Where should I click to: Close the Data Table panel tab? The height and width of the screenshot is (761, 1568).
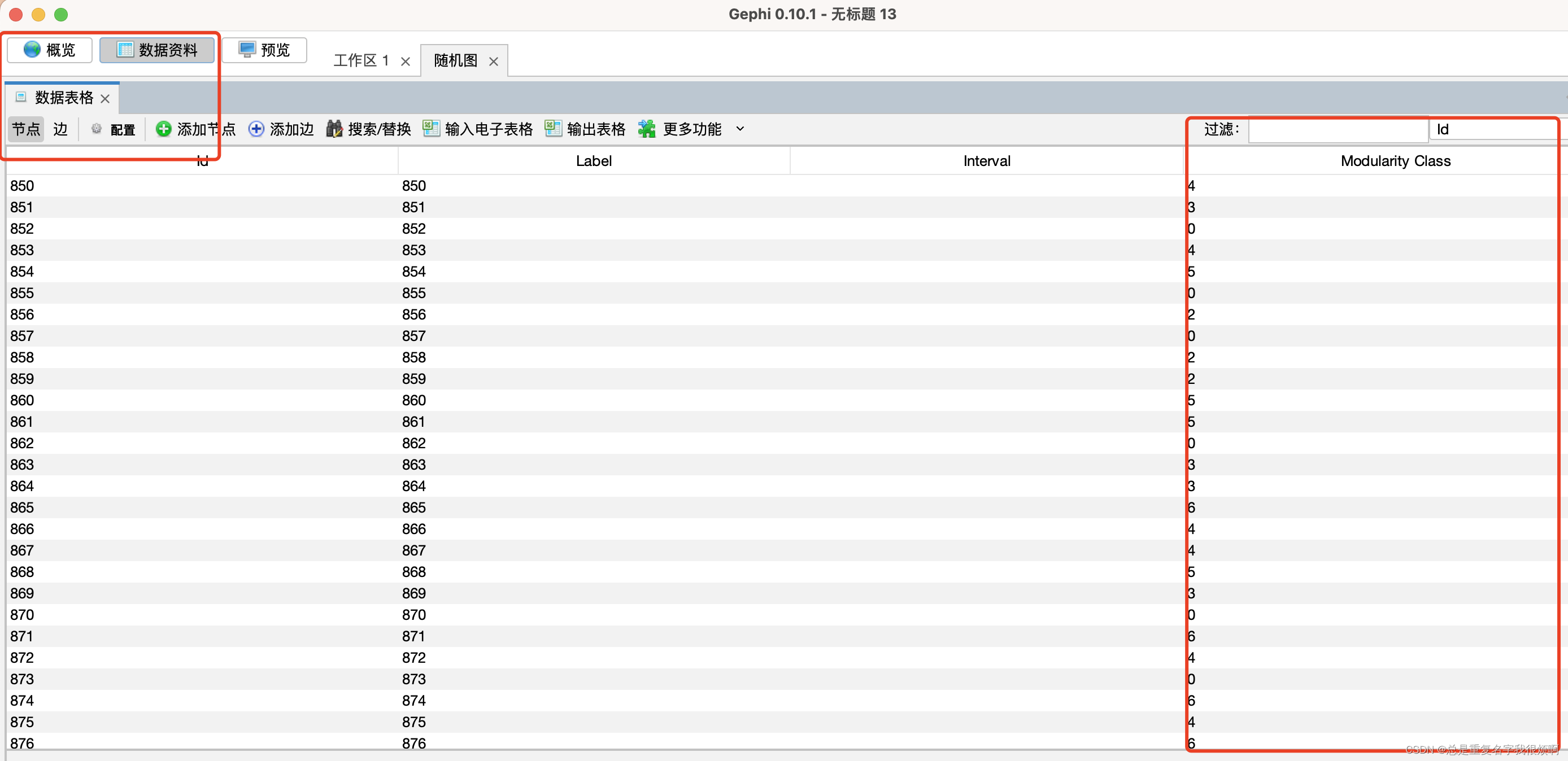(x=105, y=99)
